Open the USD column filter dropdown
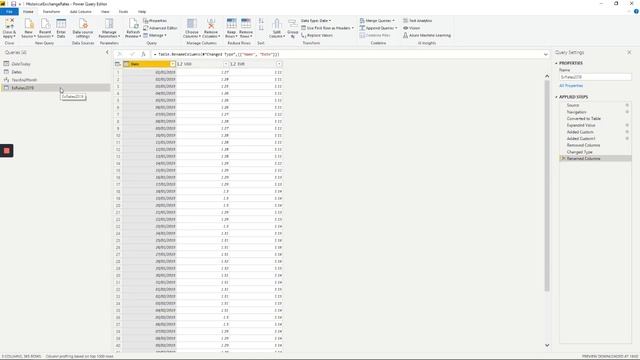640x360 pixels. click(226, 64)
